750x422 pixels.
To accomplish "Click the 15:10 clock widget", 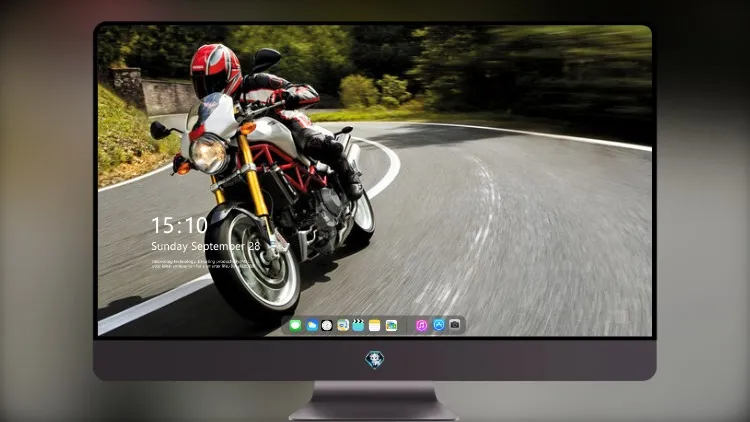I will pyautogui.click(x=179, y=225).
